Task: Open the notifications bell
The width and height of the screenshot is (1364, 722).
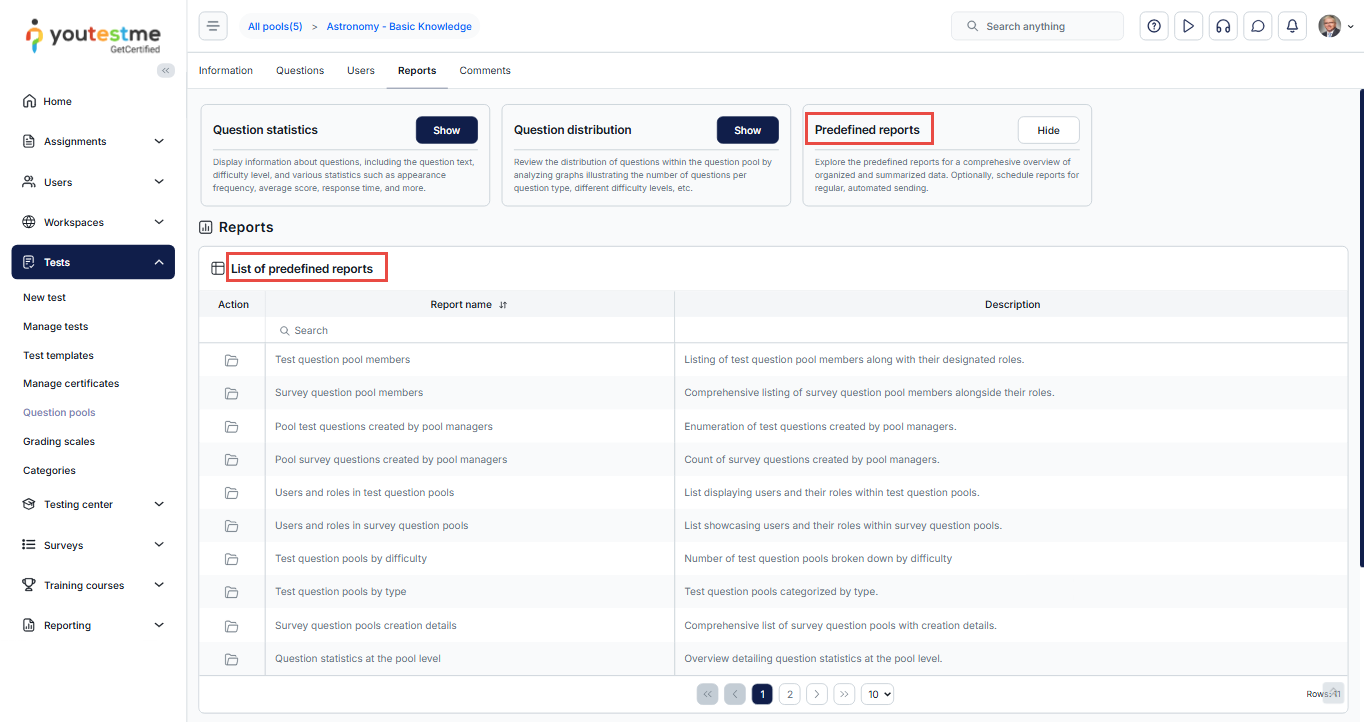Action: coord(1292,27)
